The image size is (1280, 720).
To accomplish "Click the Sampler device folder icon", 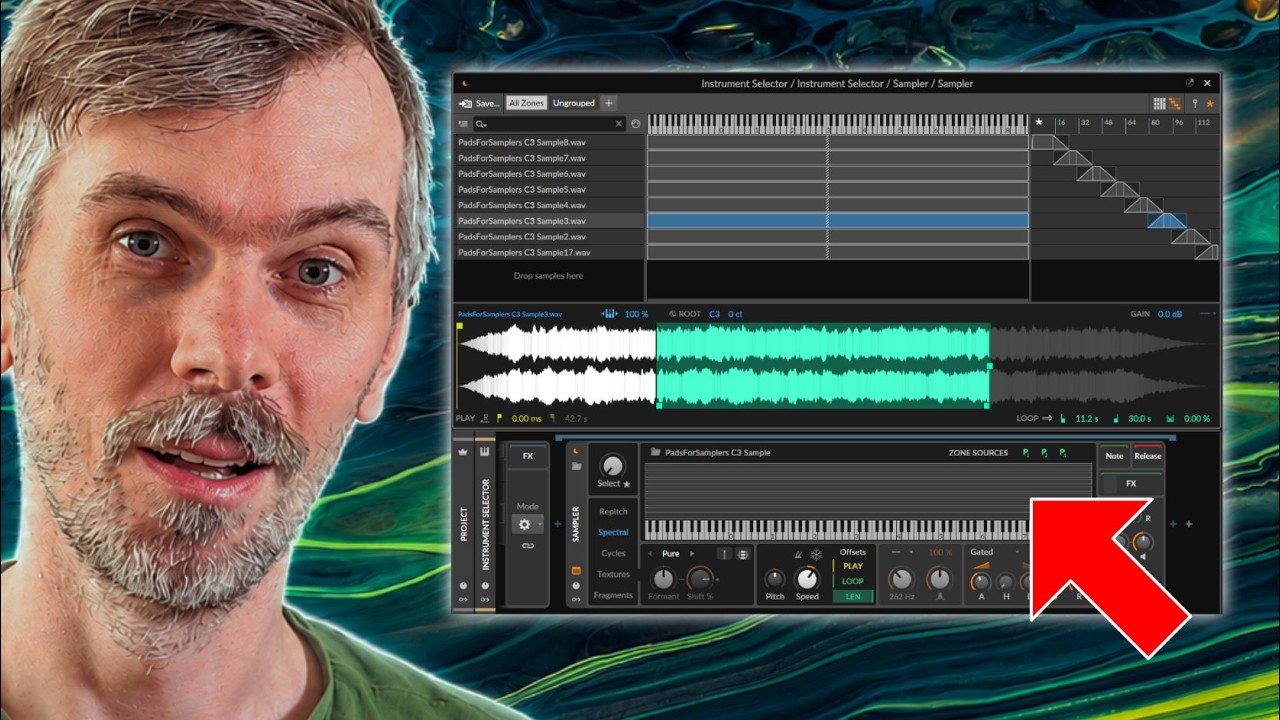I will [576, 467].
